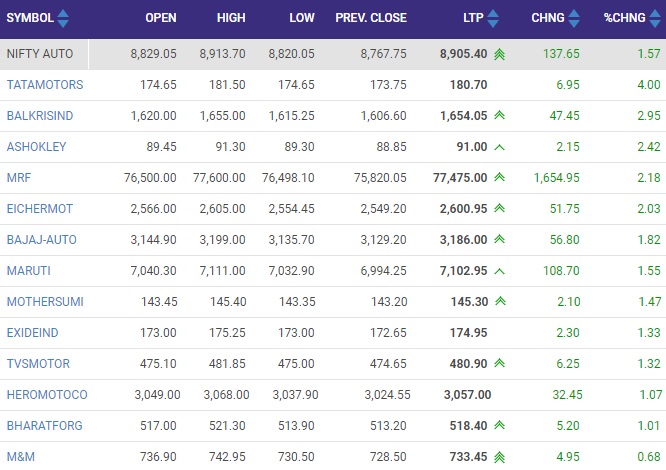Click the up-arrow indicator in TVSMOTOR row
The image size is (666, 470).
coord(500,363)
